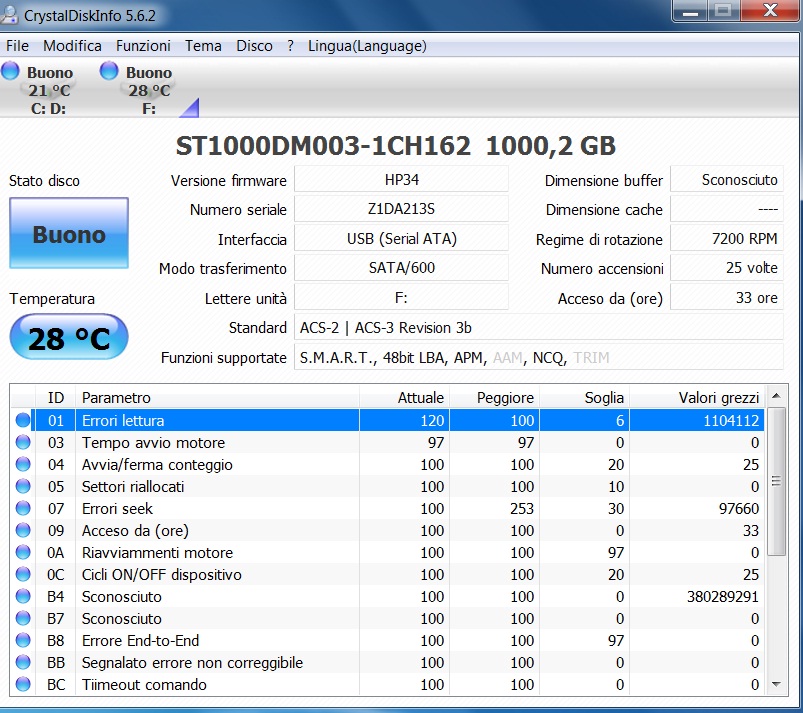
Task: Click the Regime di rotazione 7200 RPM field
Action: [727, 239]
